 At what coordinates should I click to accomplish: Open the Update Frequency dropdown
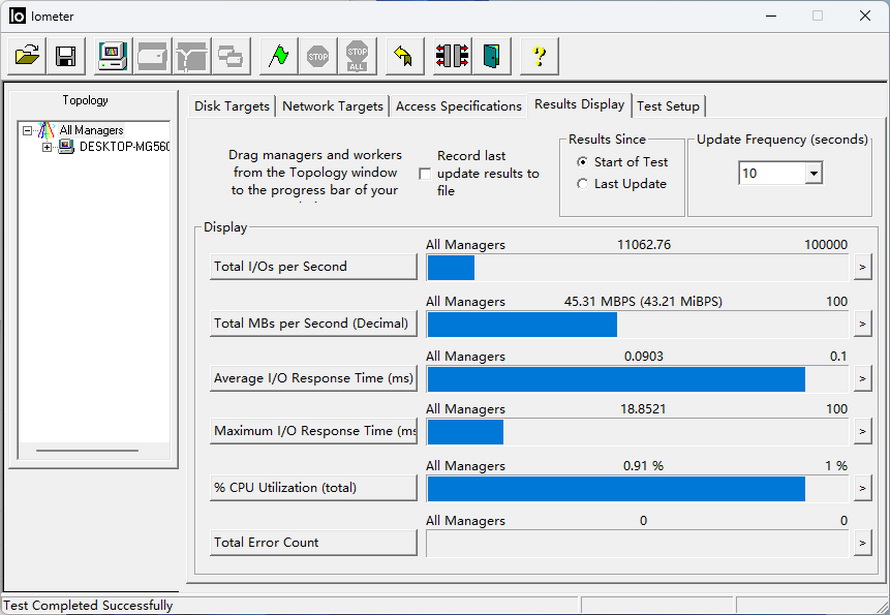click(x=813, y=174)
